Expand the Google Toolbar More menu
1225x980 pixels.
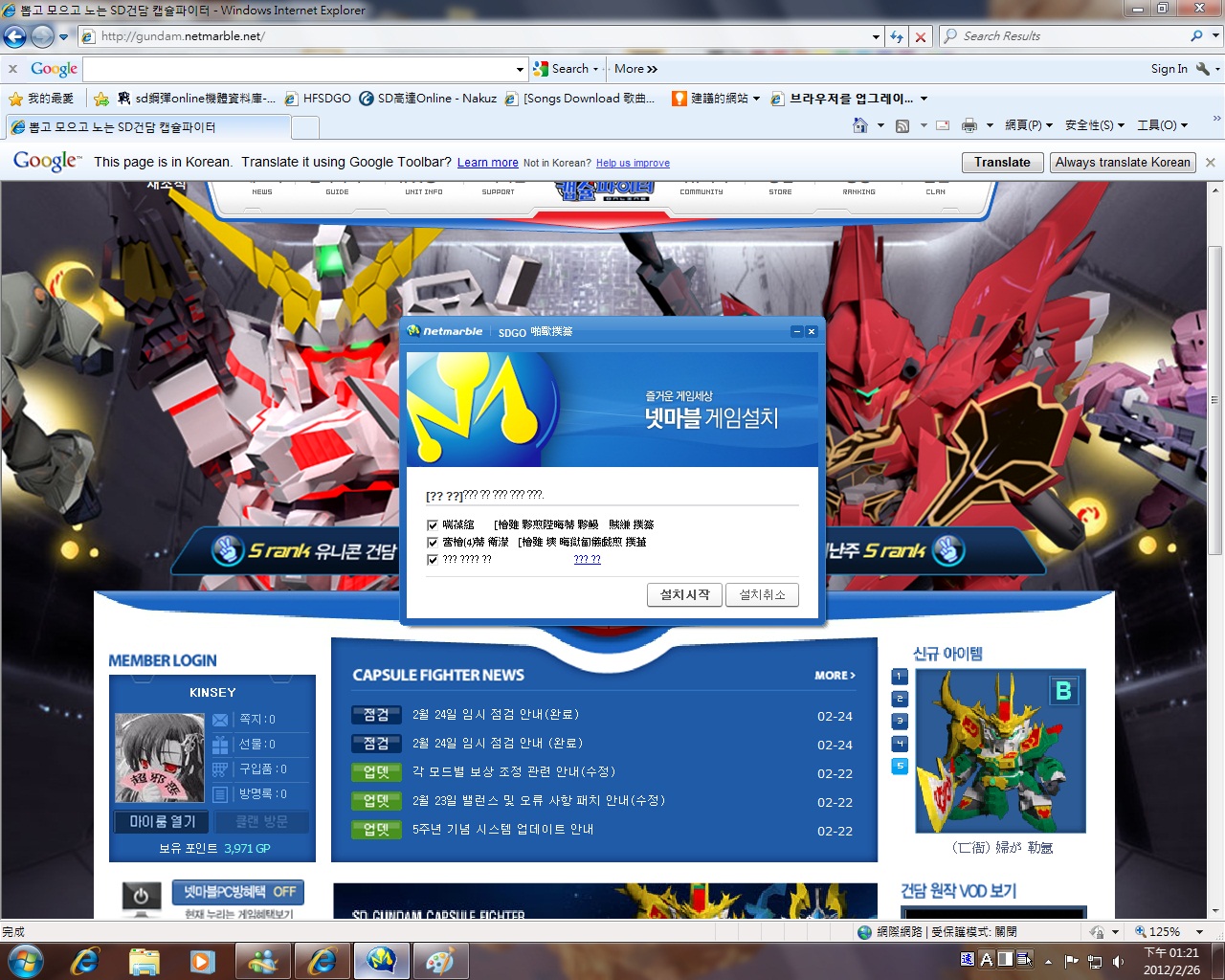coord(635,69)
